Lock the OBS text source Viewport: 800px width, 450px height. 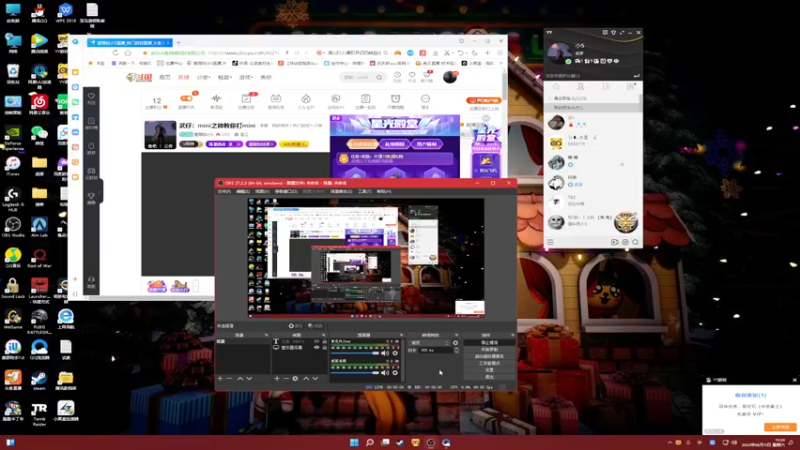click(324, 341)
